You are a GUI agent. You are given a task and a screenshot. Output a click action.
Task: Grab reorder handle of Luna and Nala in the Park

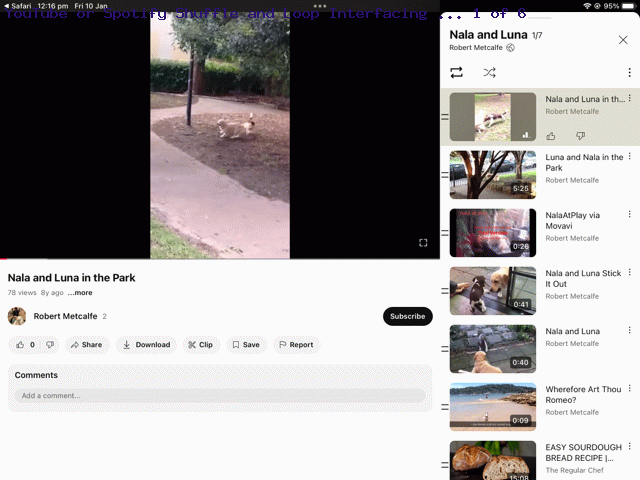click(445, 175)
